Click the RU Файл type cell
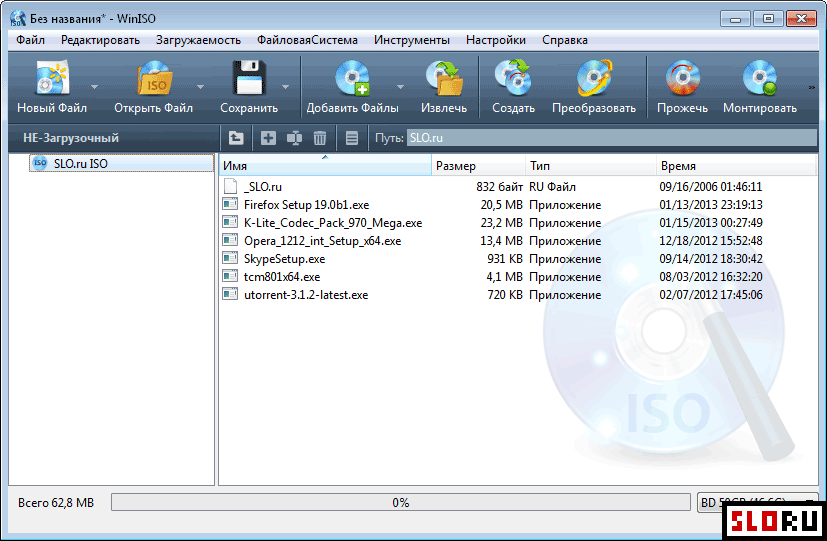Image resolution: width=827 pixels, height=541 pixels. pos(552,187)
